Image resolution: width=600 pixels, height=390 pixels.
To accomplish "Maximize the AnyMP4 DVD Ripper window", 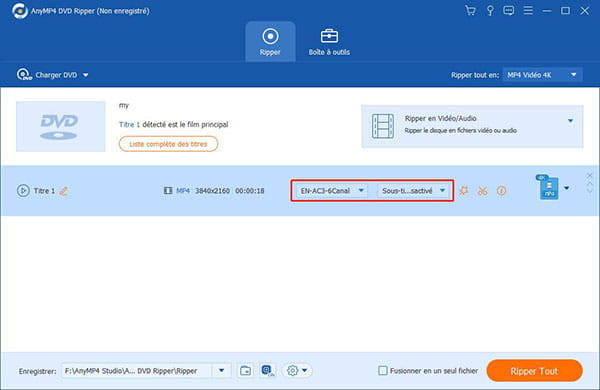I will coord(565,10).
